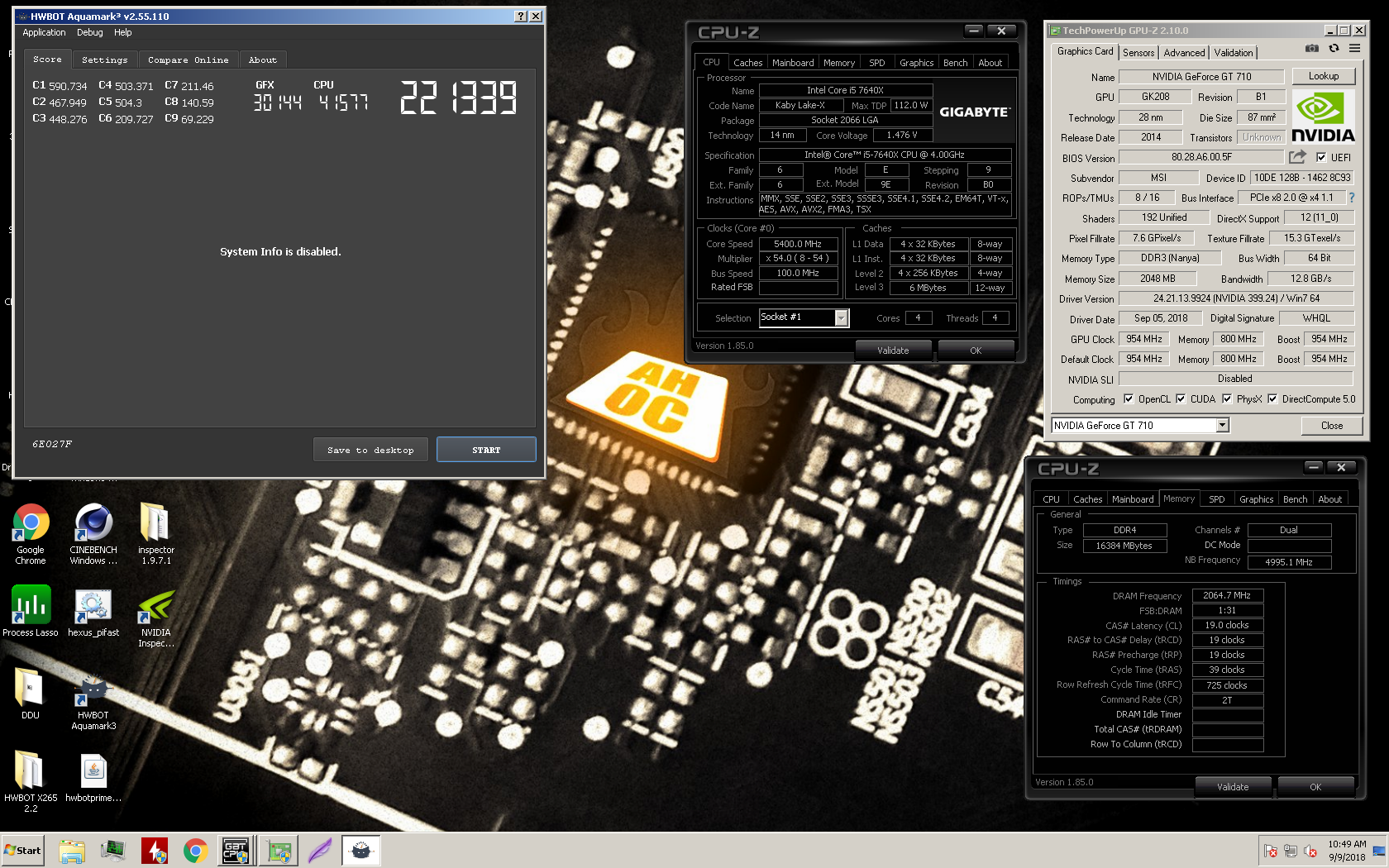Screen dimensions: 1389x868
Task: Switch to Compare Online tab in Aquamark
Action: (188, 60)
